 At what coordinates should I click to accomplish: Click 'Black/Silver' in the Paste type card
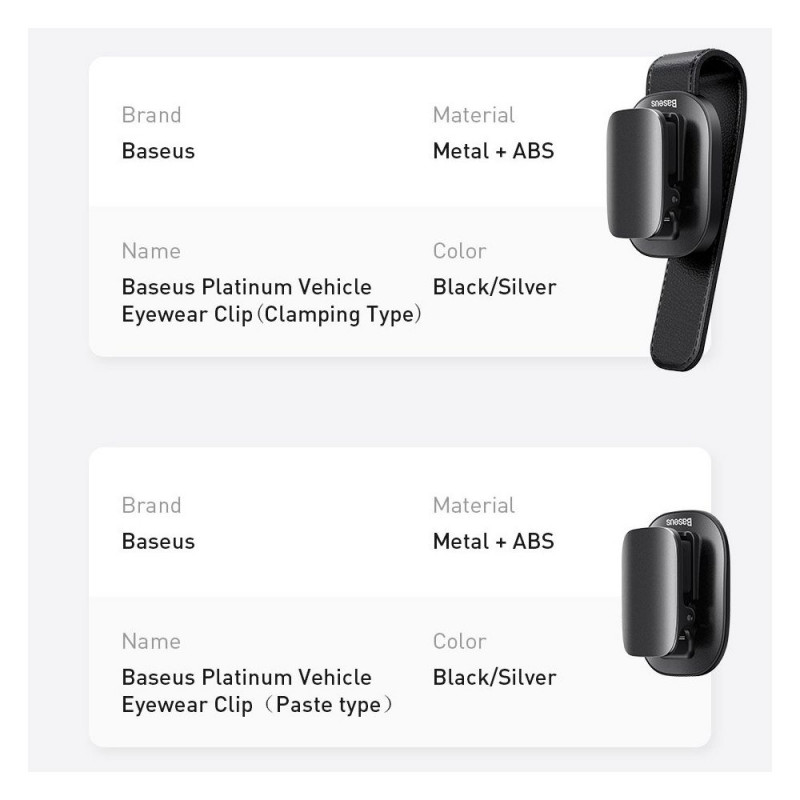tap(494, 677)
